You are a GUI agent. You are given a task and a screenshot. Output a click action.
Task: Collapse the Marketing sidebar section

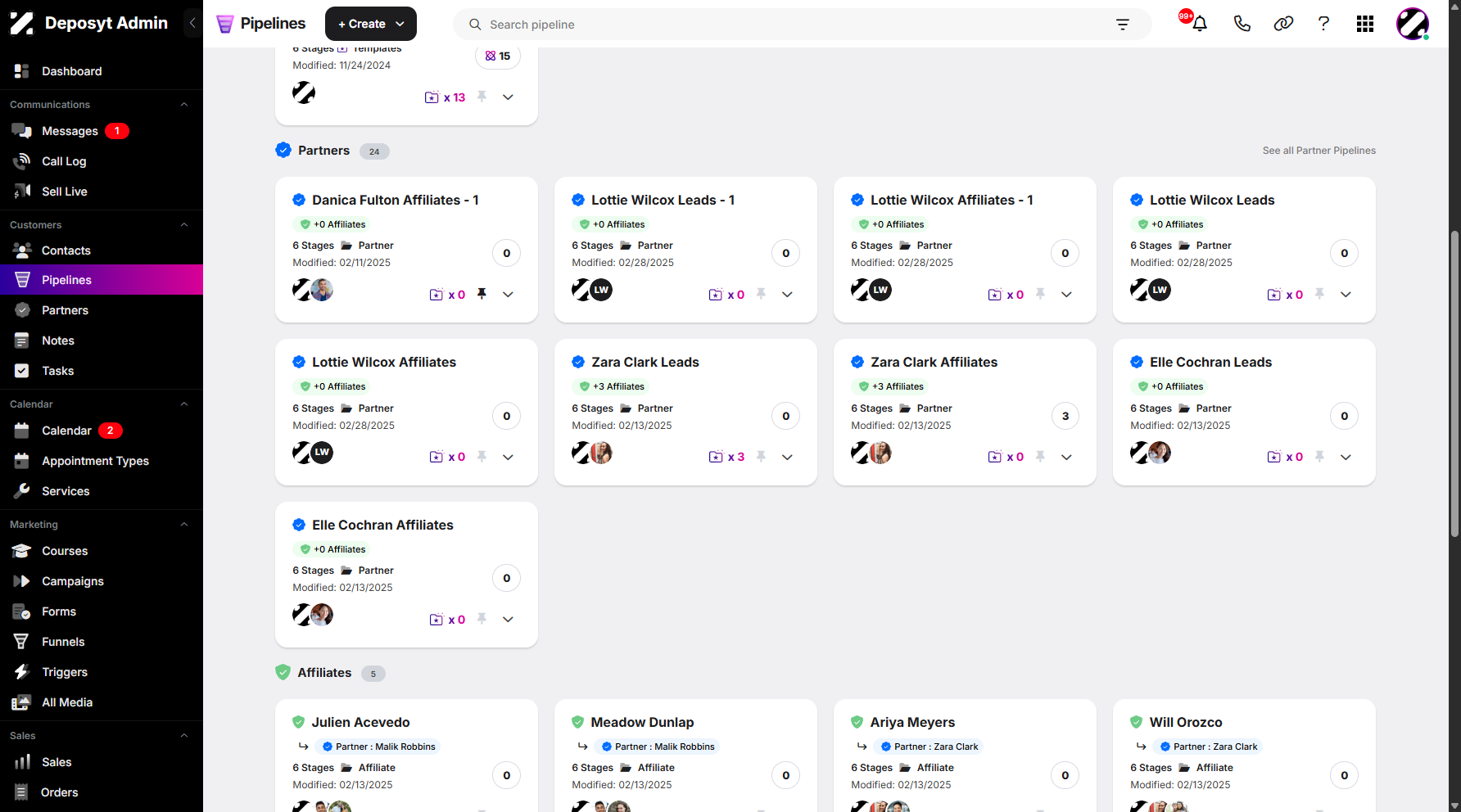click(x=184, y=525)
